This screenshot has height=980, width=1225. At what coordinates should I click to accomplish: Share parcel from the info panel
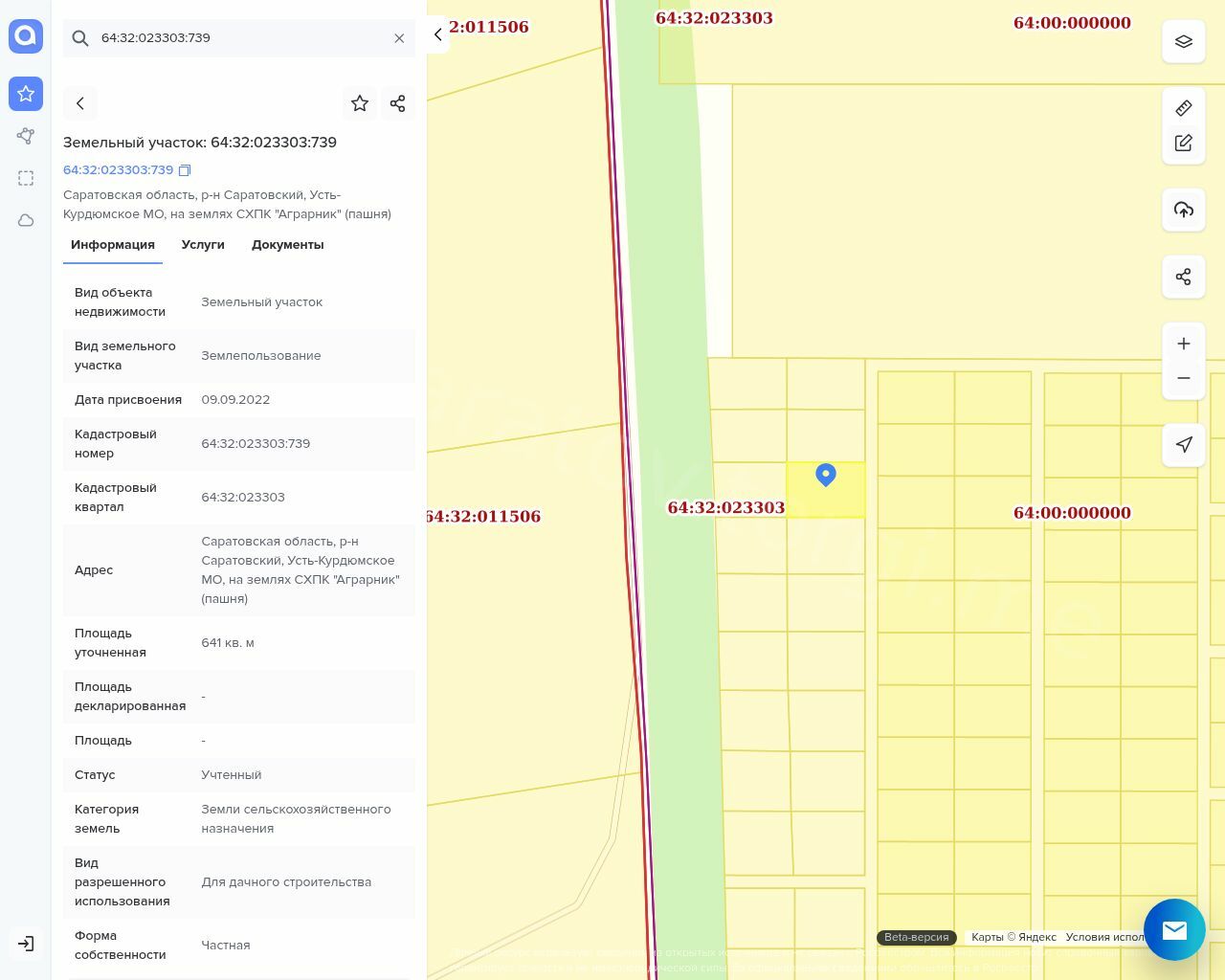point(398,103)
